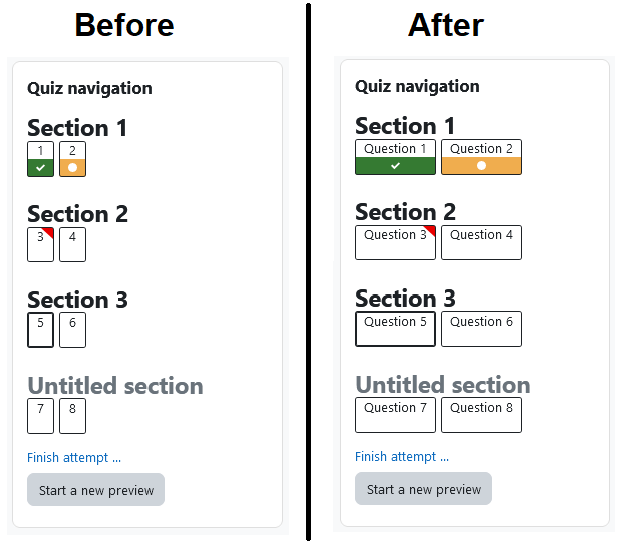
Task: Open the green Question 1 button
Action: 395,157
